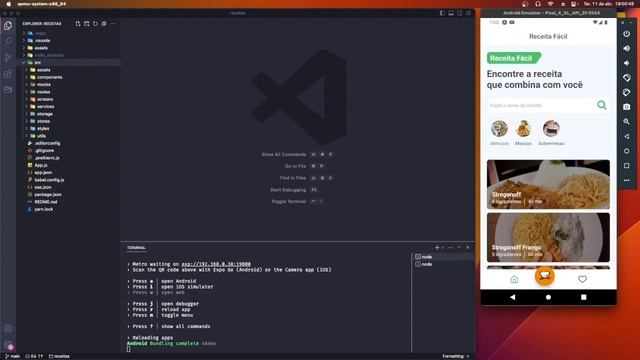Tap Android home navigation button

pyautogui.click(x=548, y=297)
